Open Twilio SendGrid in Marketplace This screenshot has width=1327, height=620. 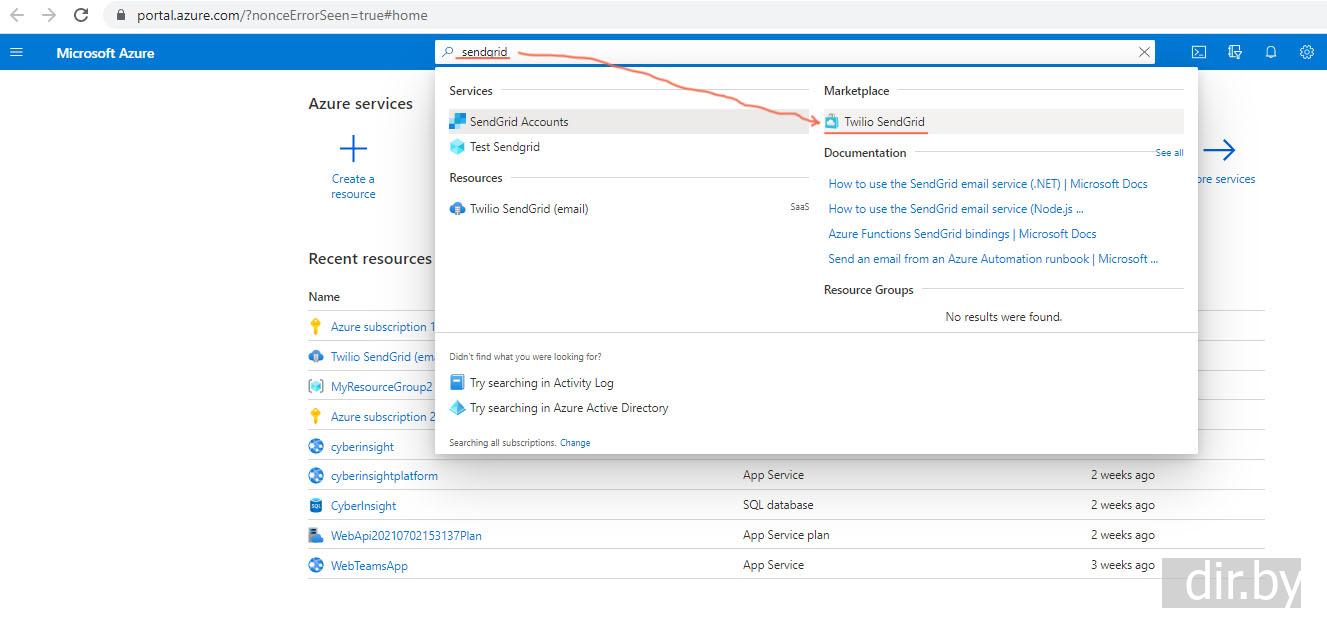point(884,122)
